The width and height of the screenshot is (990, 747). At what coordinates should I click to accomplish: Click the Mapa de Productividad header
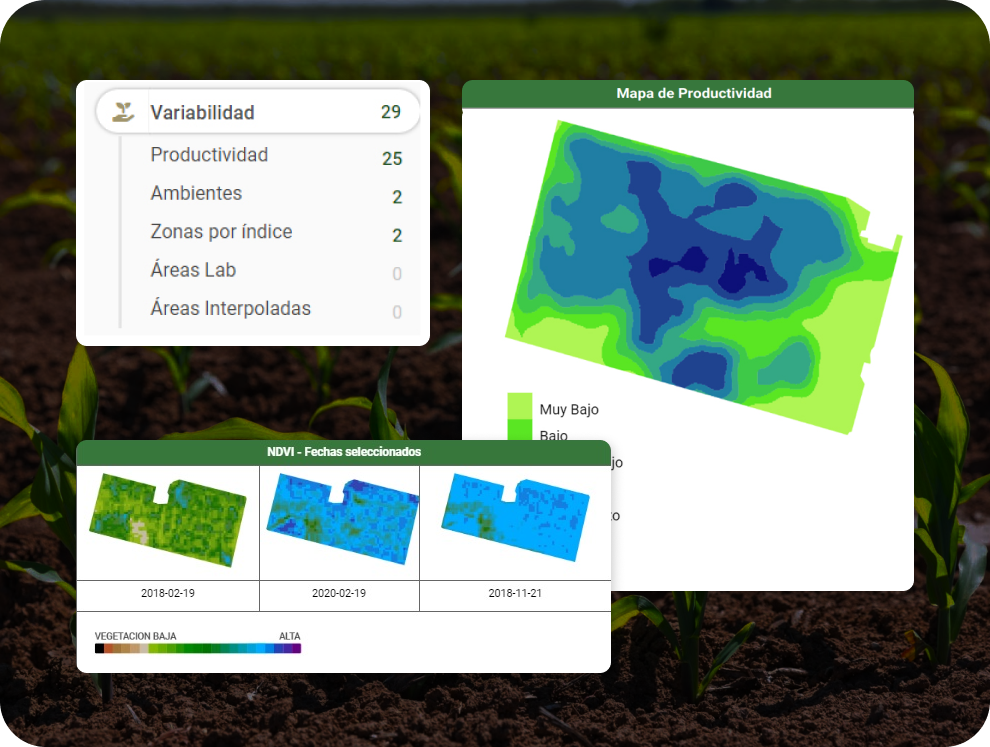(688, 94)
